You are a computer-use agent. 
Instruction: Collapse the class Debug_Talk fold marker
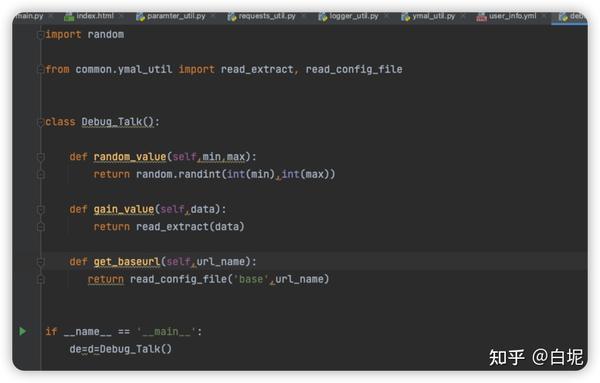(x=40, y=122)
